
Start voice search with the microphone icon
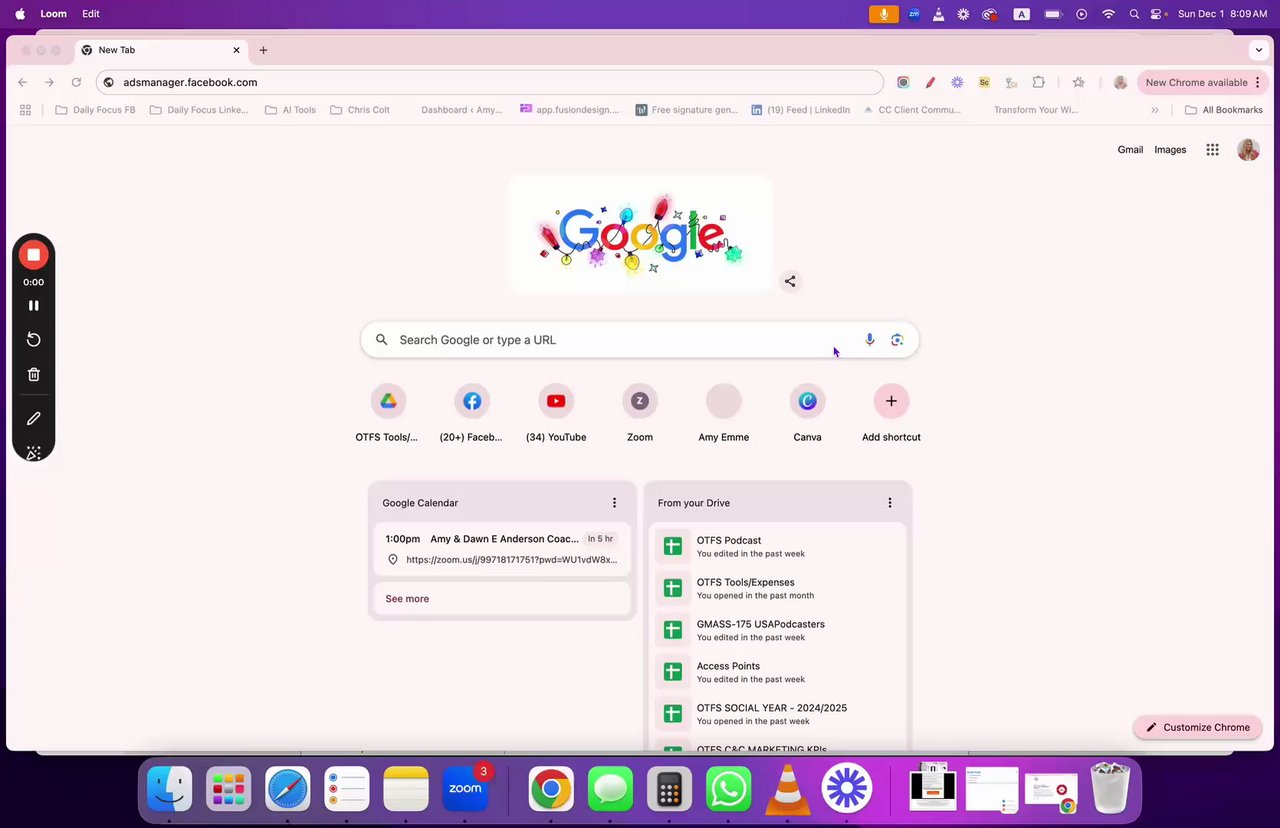point(869,340)
